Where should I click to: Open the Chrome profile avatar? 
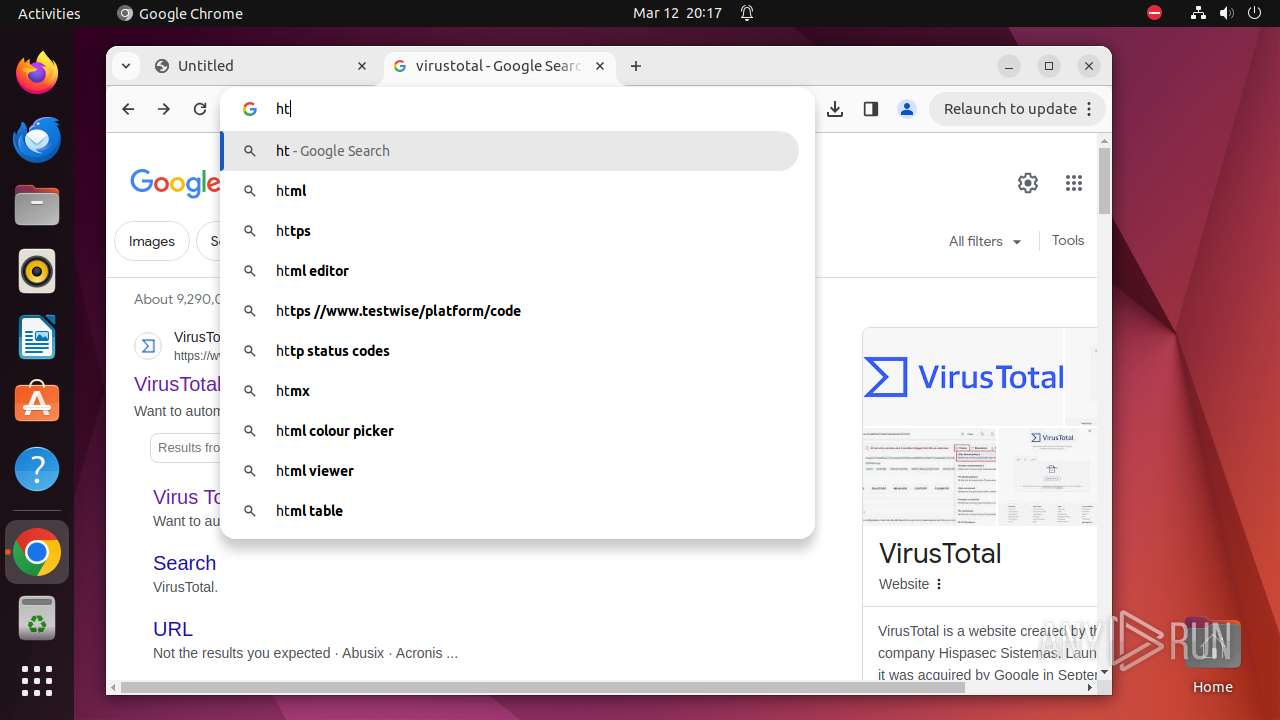click(x=907, y=109)
